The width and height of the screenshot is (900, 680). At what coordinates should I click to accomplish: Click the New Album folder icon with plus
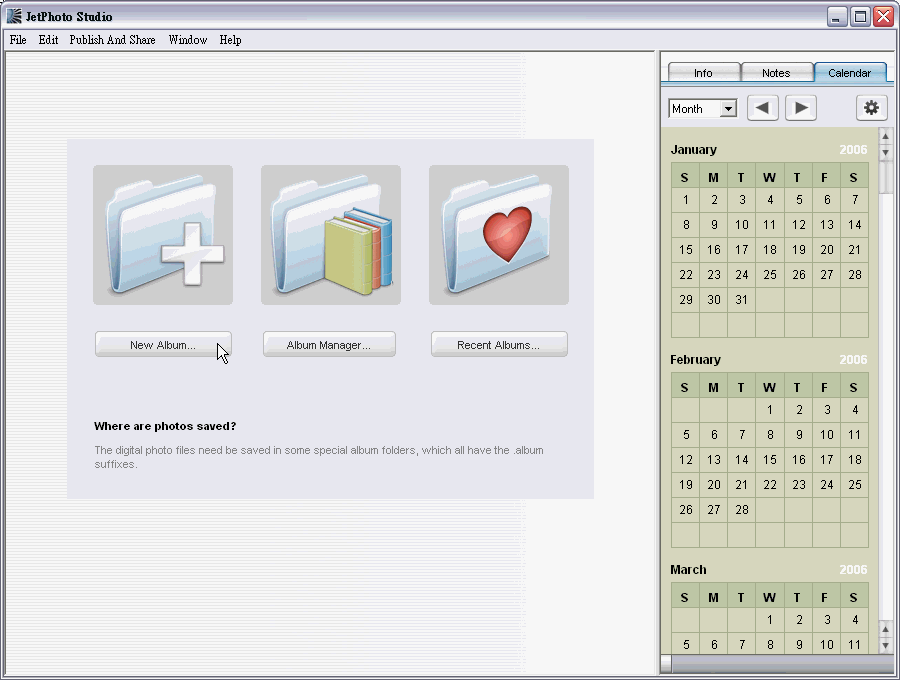(x=163, y=235)
